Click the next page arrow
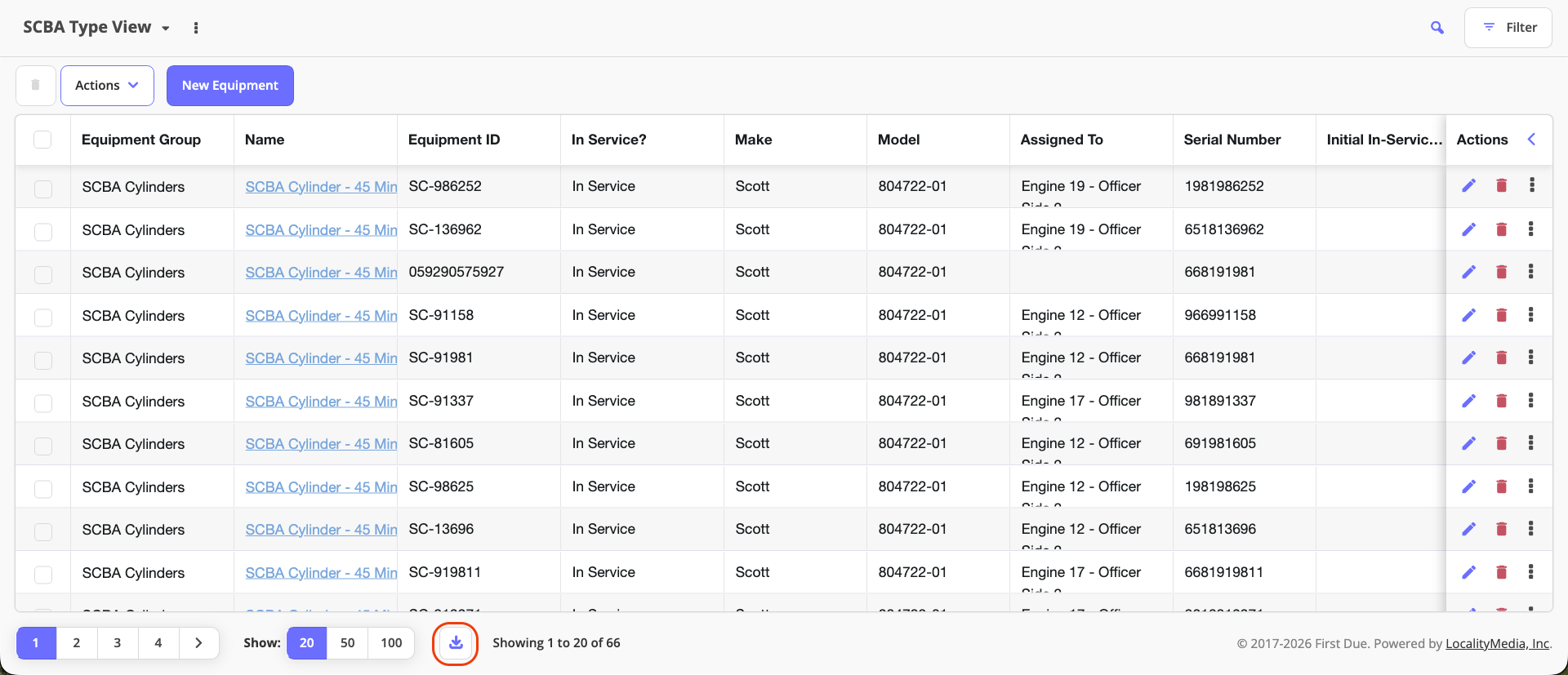 [198, 643]
